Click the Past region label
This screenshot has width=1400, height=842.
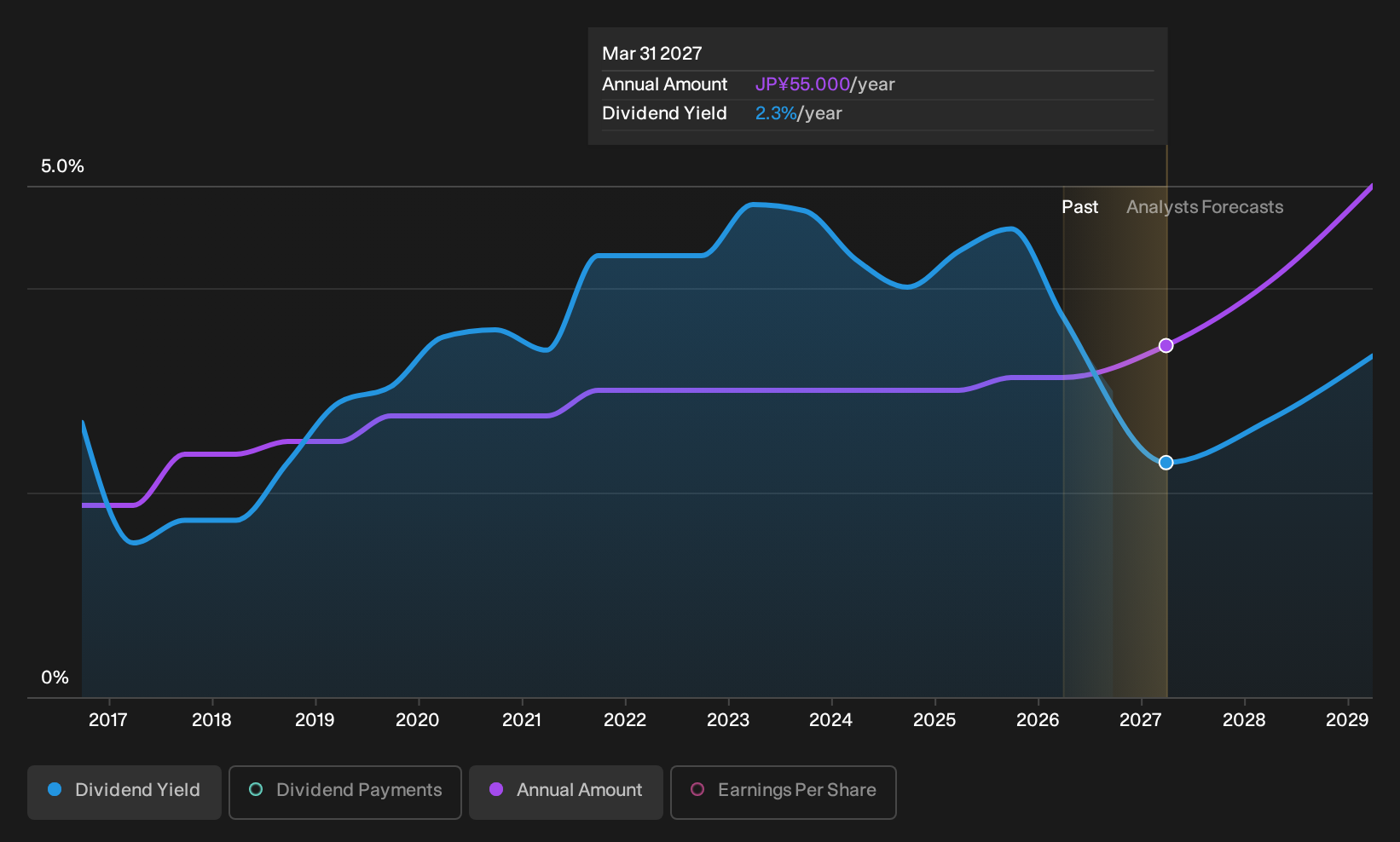tap(1079, 207)
